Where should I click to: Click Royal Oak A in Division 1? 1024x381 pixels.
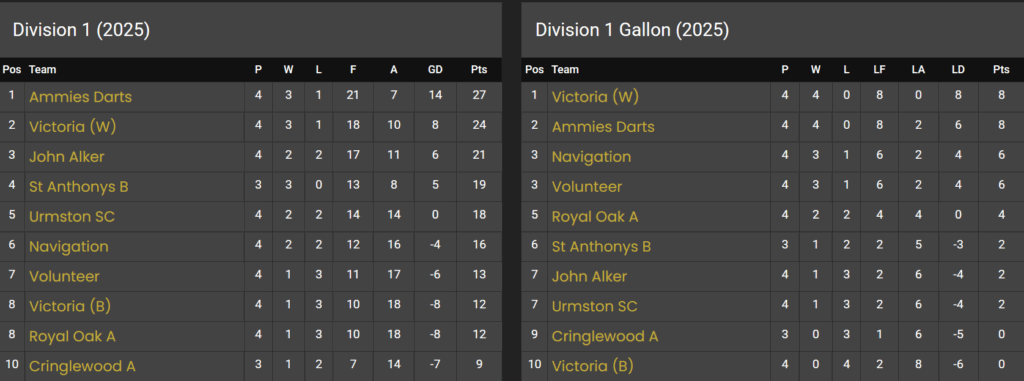pyautogui.click(x=72, y=337)
